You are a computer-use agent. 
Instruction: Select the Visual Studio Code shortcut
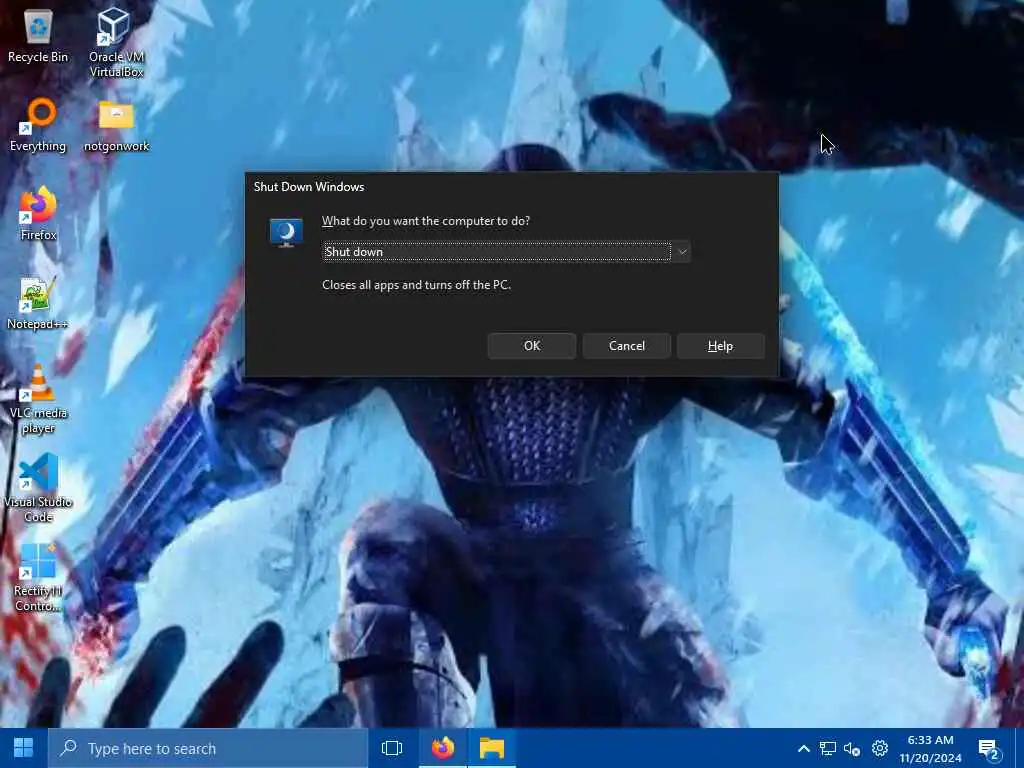coord(38,488)
